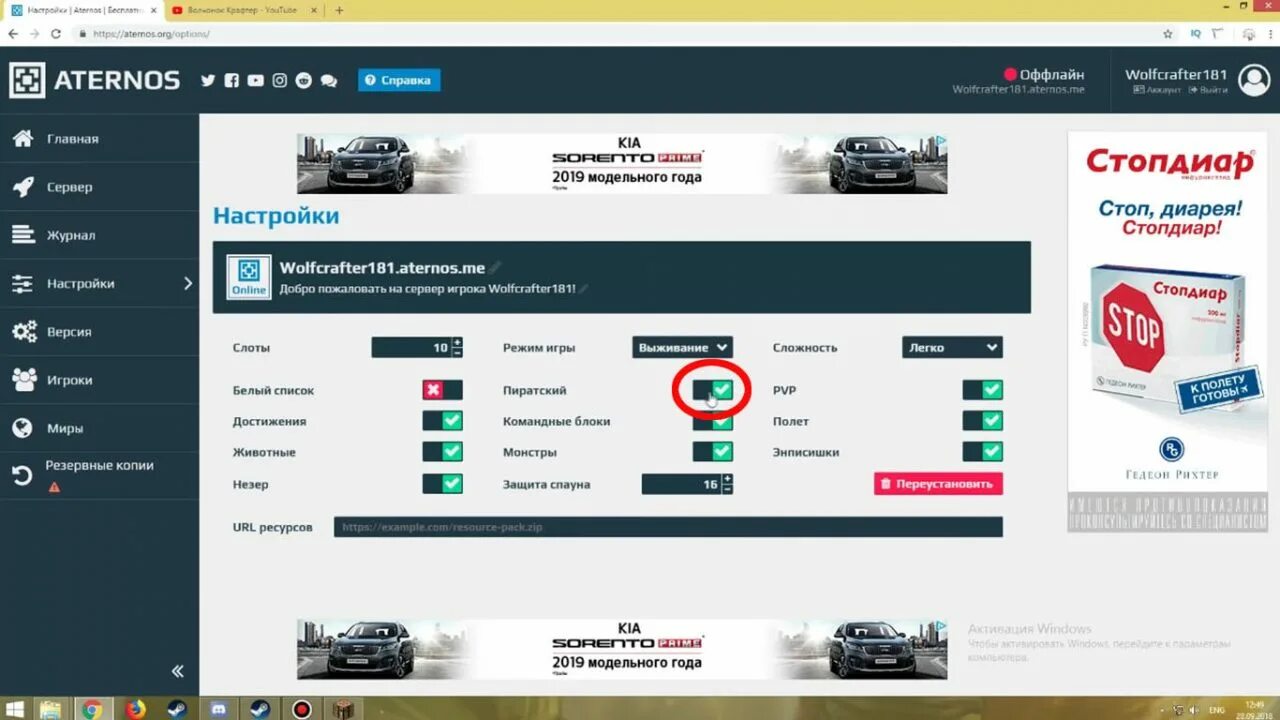Close the Aternos settings tab

point(153,10)
